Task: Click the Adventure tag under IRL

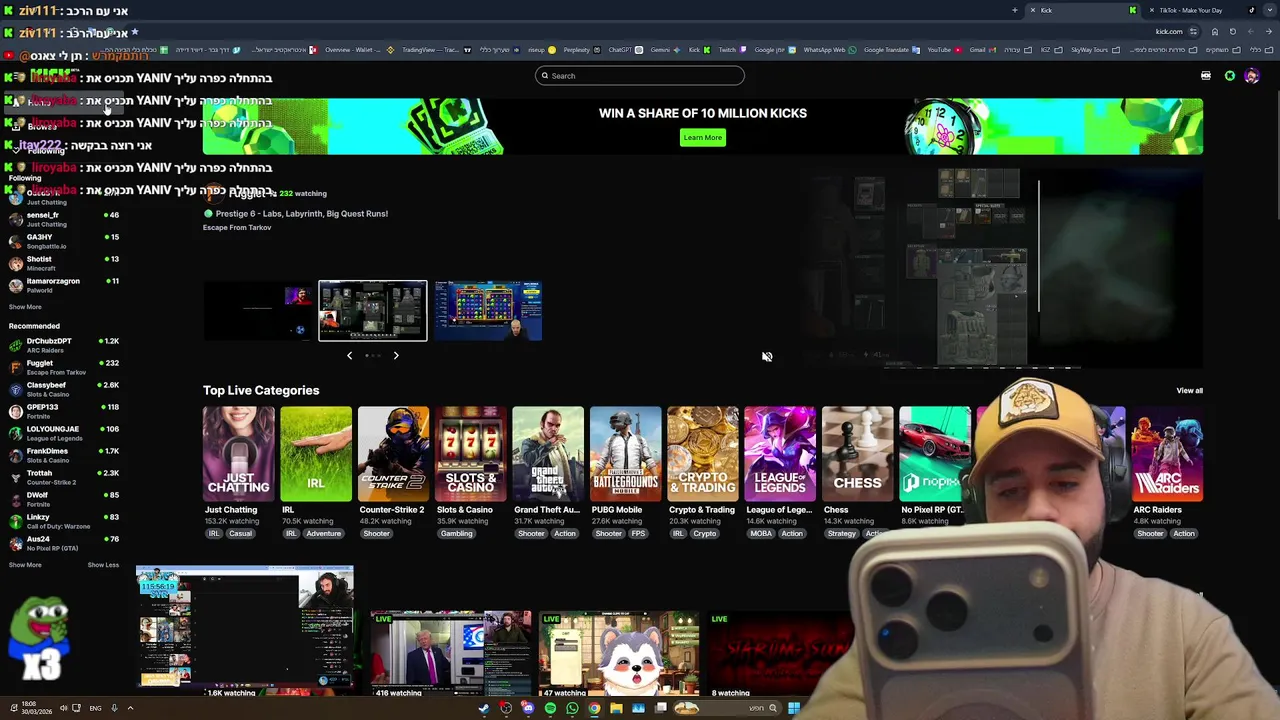Action: click(x=324, y=534)
